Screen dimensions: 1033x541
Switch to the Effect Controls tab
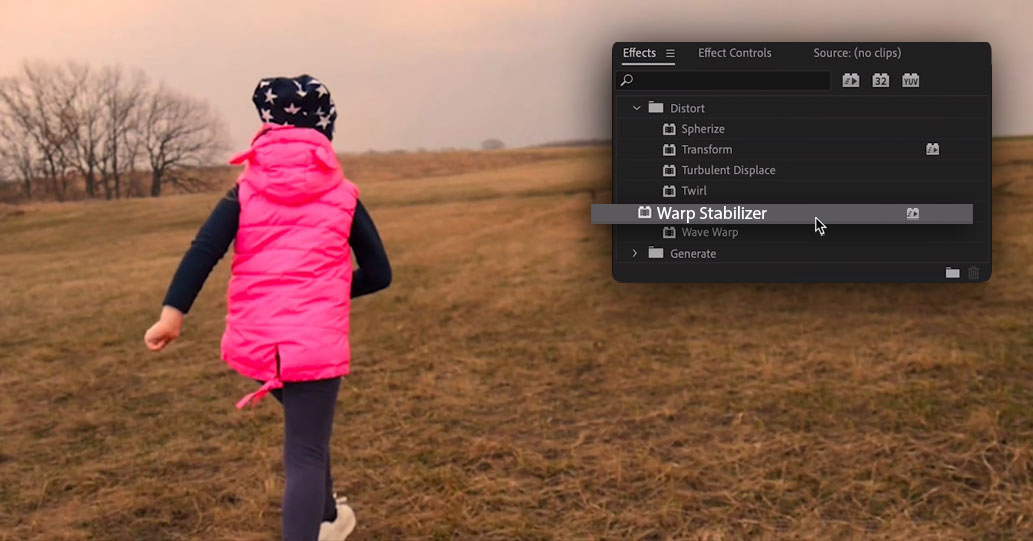coord(734,53)
